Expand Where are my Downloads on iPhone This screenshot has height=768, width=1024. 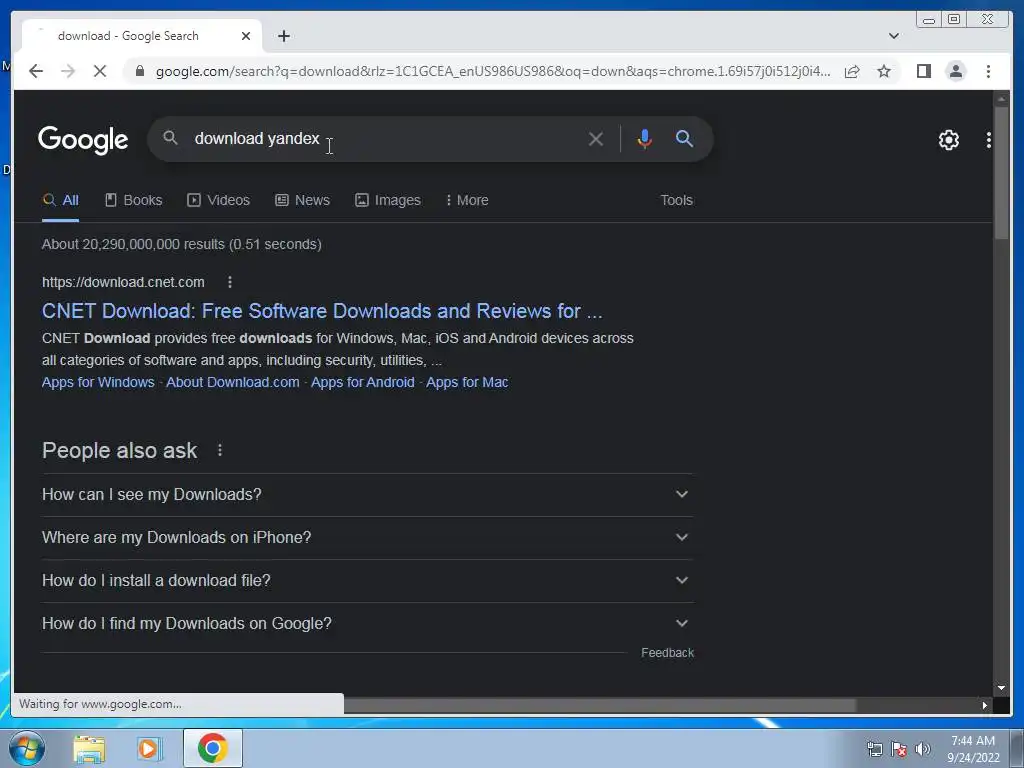pos(367,537)
